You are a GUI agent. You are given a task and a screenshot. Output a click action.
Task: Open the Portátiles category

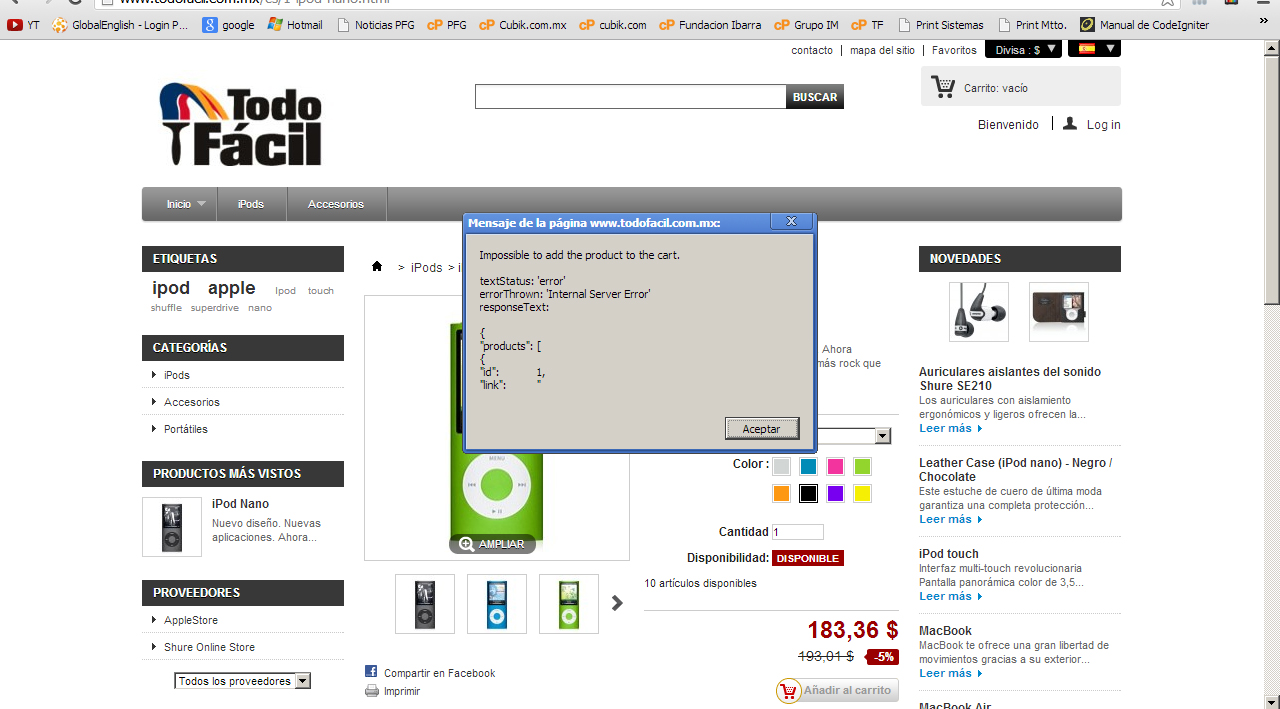click(x=186, y=429)
